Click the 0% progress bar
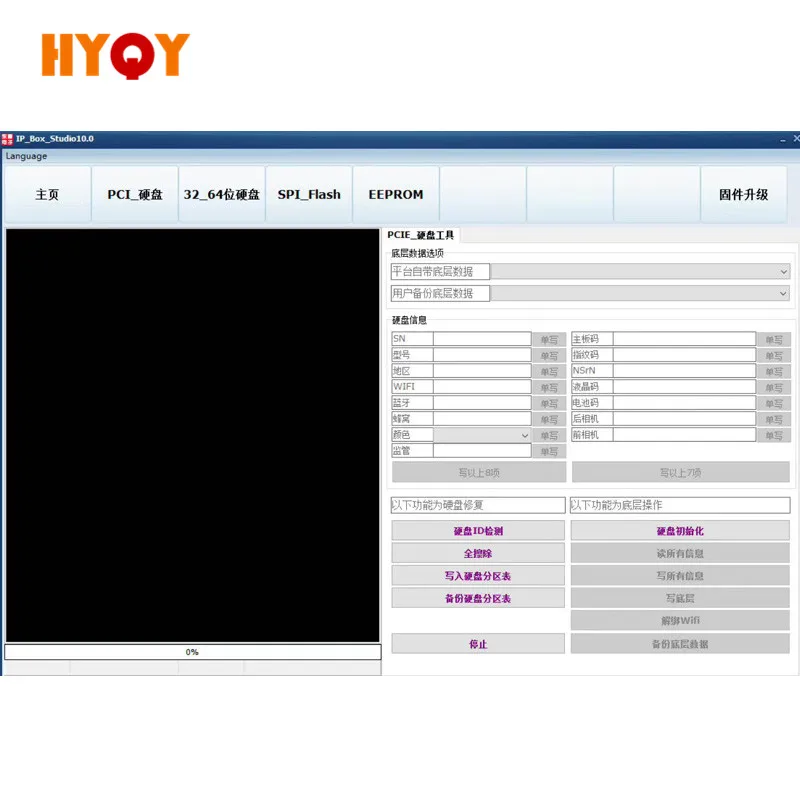Viewport: 800px width, 800px height. [192, 652]
